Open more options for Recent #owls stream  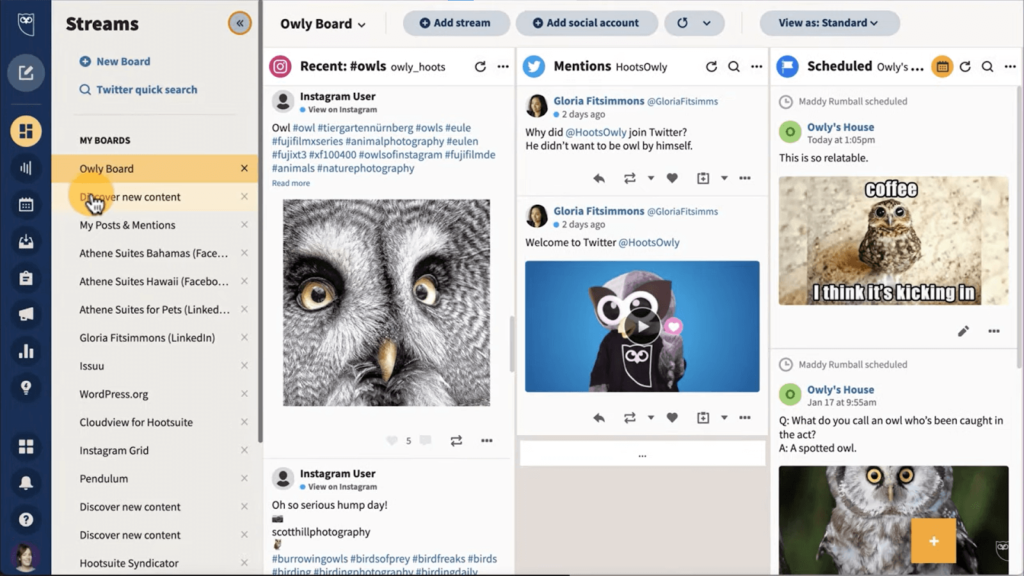click(x=503, y=67)
